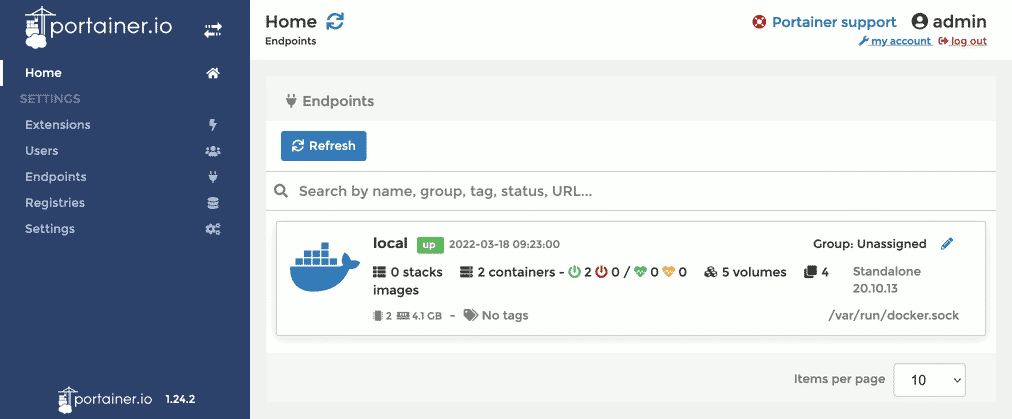This screenshot has width=1012, height=419.
Task: Click the Endpoints breadcrumb under Home
Action: 290,41
